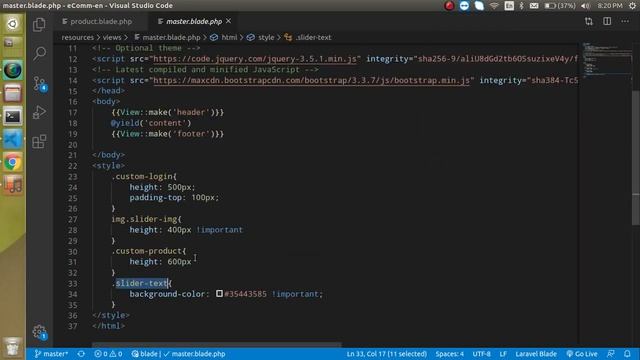Open the Bluetooth indicator menu
The width and height of the screenshot is (640, 360).
point(521,5)
